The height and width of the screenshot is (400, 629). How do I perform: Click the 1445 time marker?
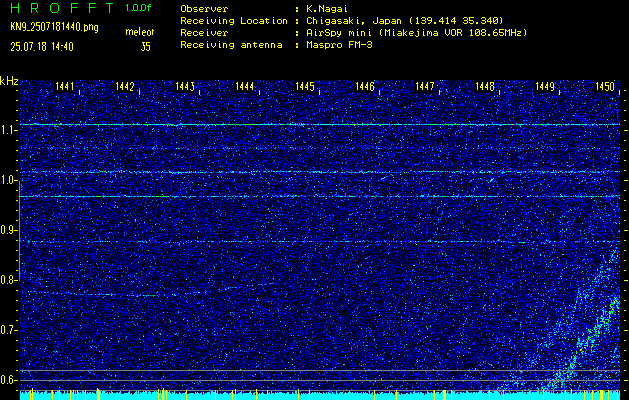click(304, 86)
